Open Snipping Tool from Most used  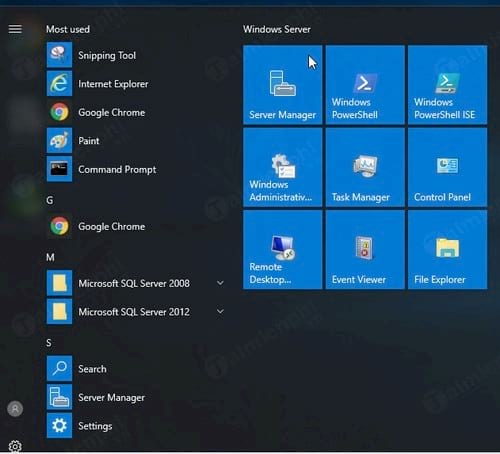coord(137,55)
